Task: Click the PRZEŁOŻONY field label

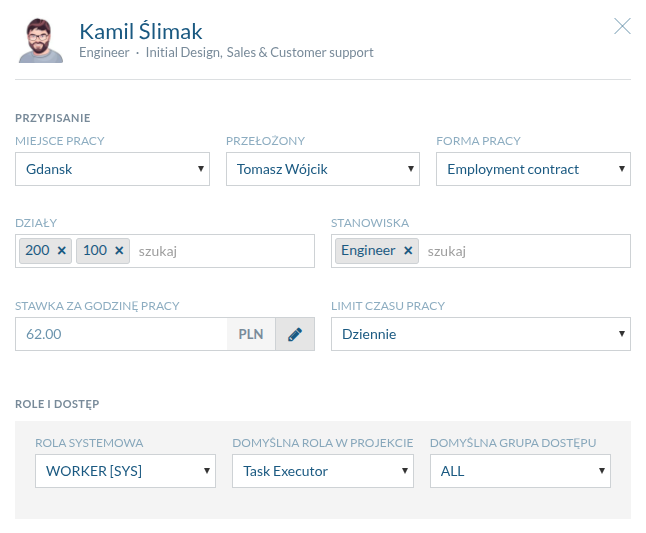Action: click(266, 141)
